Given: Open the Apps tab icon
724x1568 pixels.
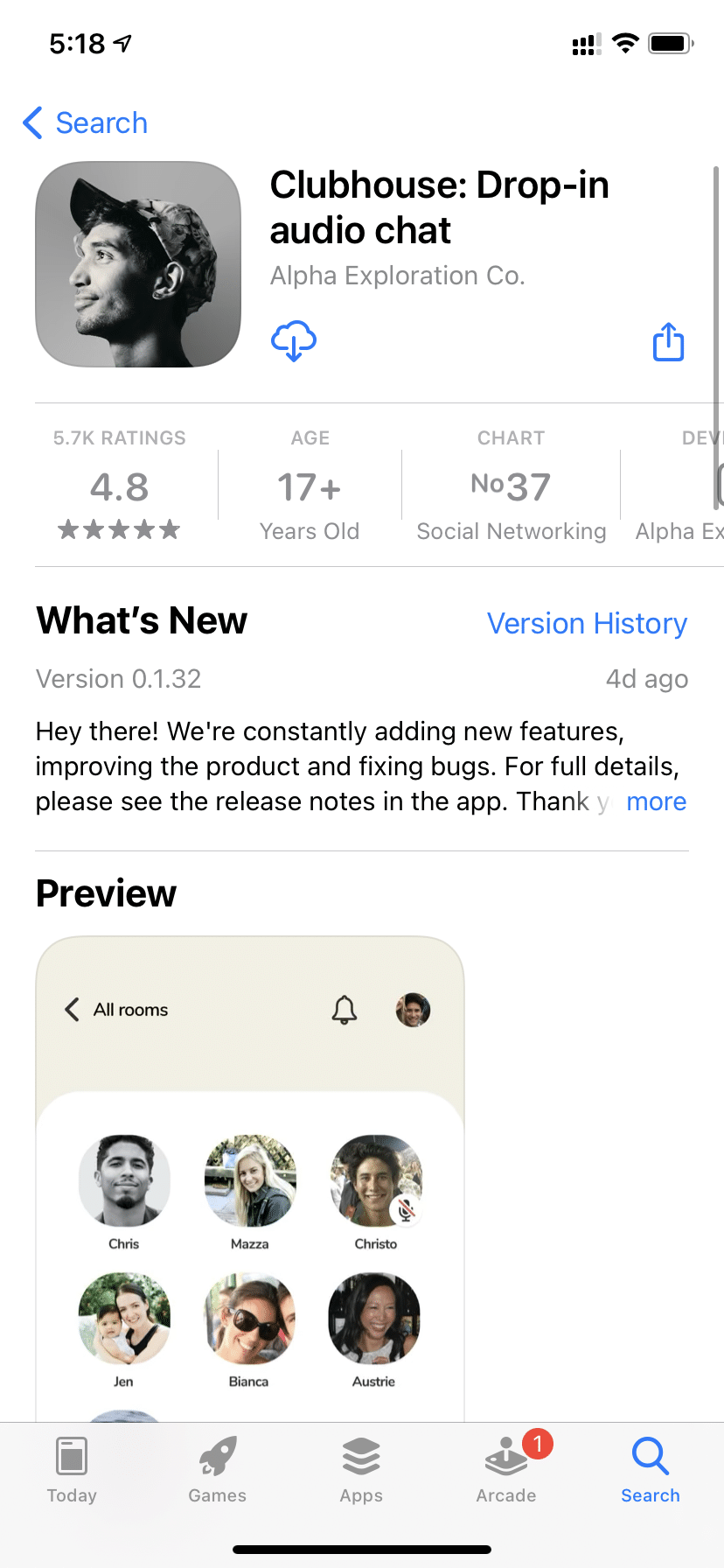Looking at the screenshot, I should click(x=361, y=1470).
